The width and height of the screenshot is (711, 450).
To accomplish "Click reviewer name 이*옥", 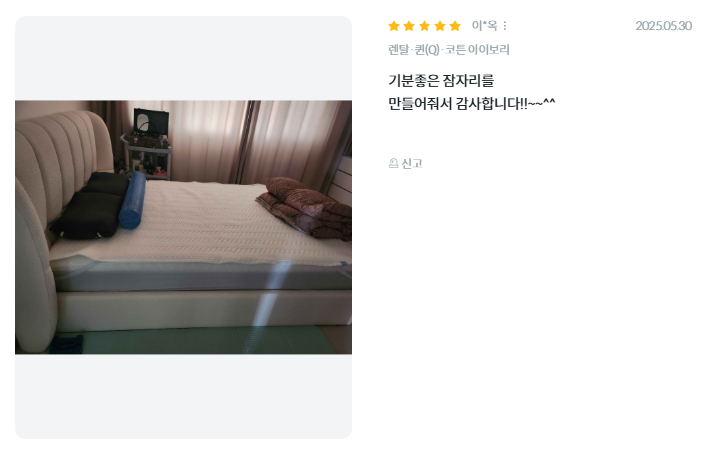I will coord(484,25).
